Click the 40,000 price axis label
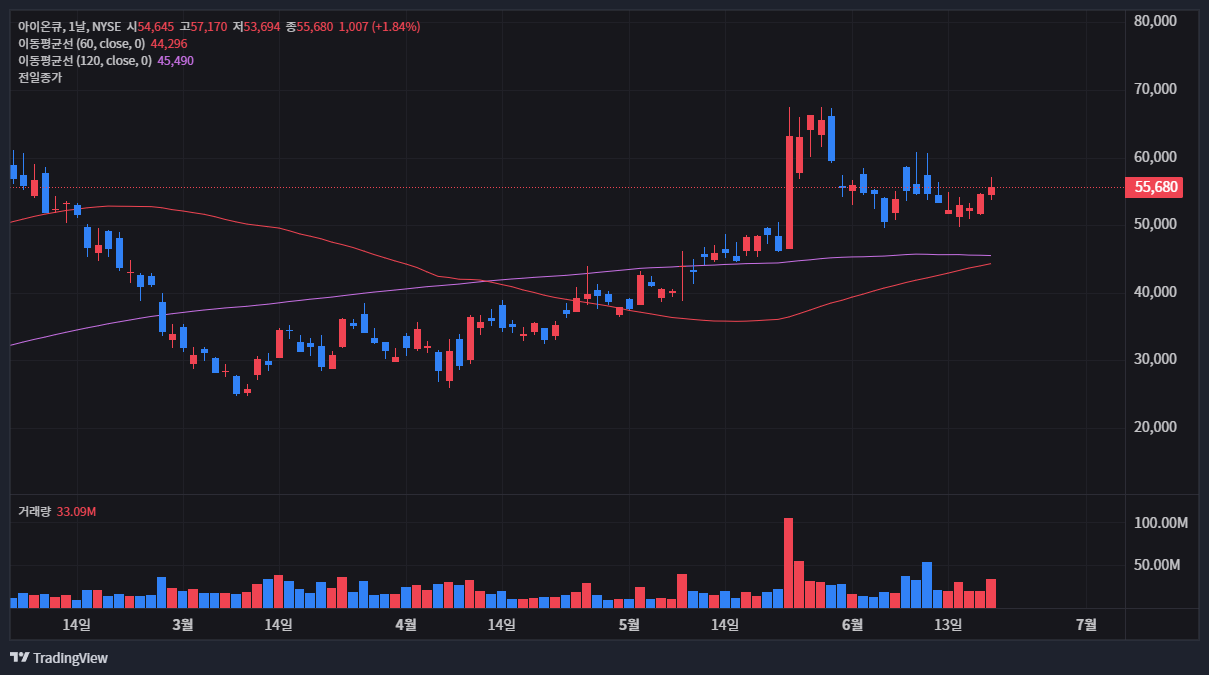Screen dimensions: 1209x675 (x=1155, y=292)
